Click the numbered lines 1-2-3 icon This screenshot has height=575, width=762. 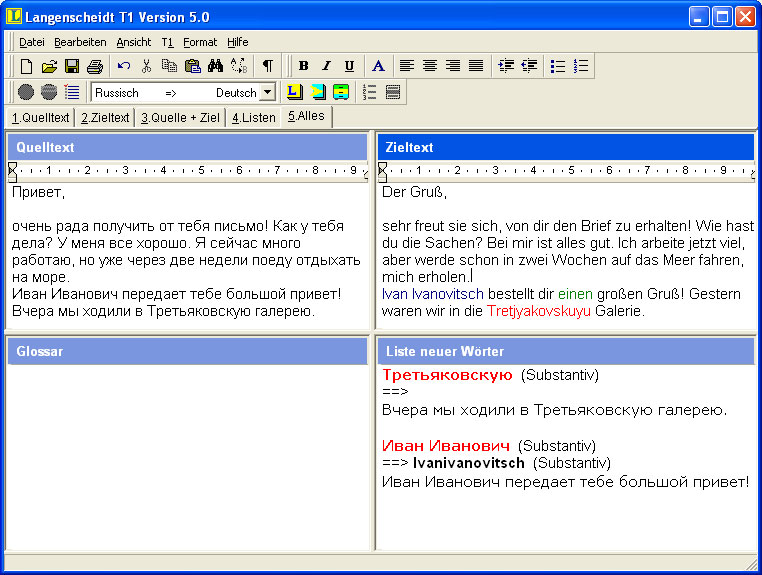click(x=369, y=92)
